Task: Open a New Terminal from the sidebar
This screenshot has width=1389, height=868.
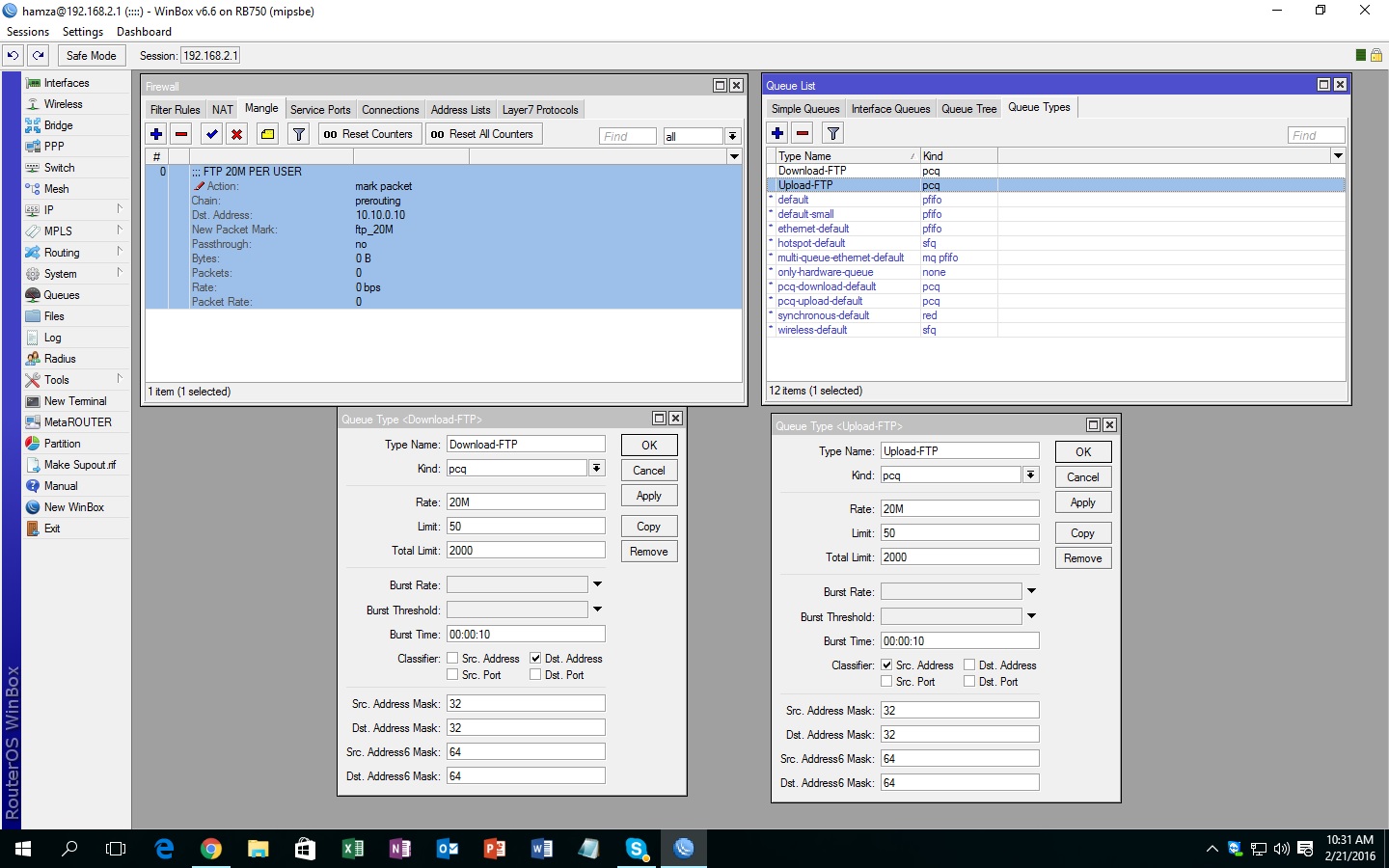Action: (73, 400)
